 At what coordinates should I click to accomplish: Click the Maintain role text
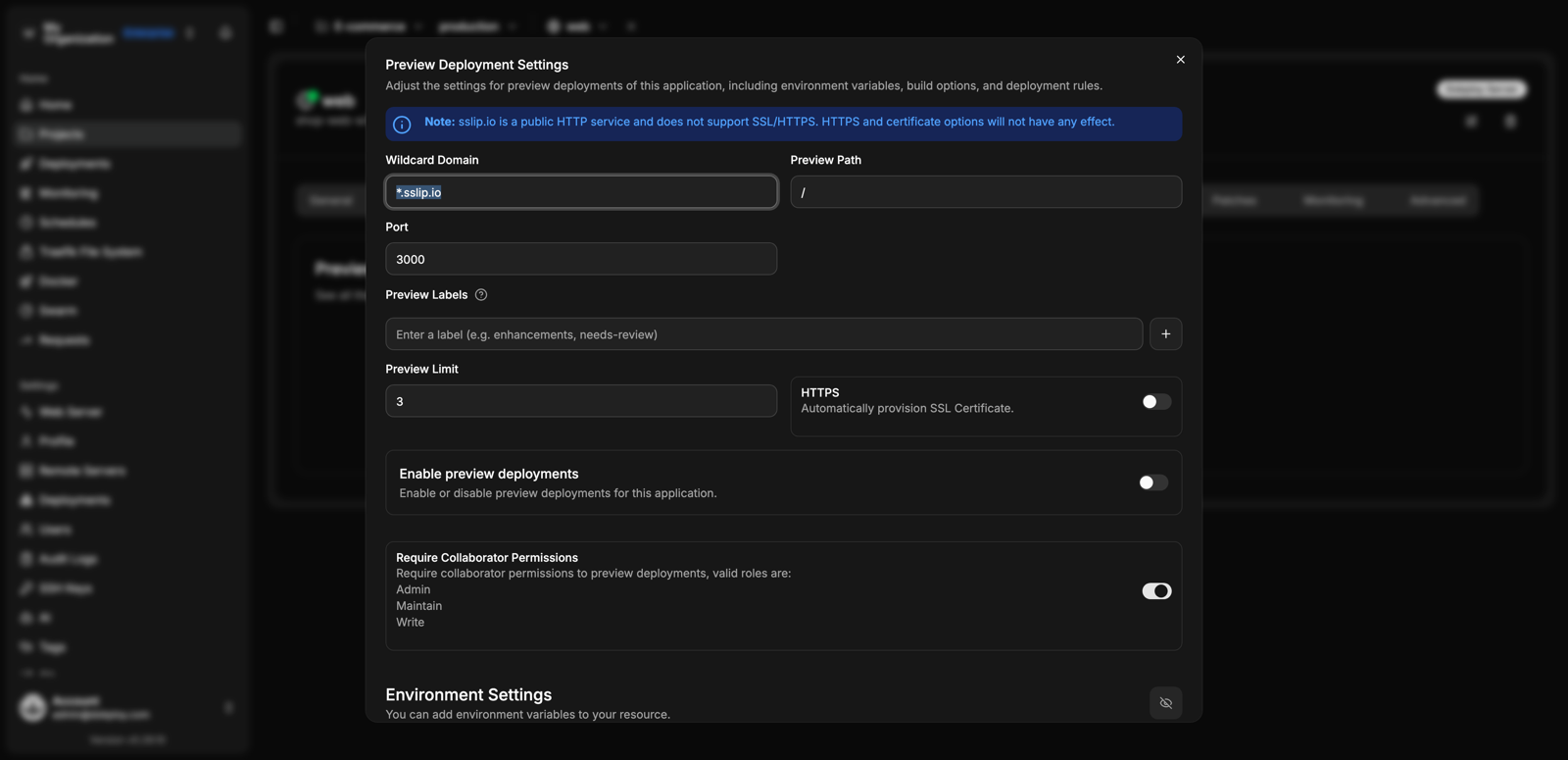[x=418, y=606]
